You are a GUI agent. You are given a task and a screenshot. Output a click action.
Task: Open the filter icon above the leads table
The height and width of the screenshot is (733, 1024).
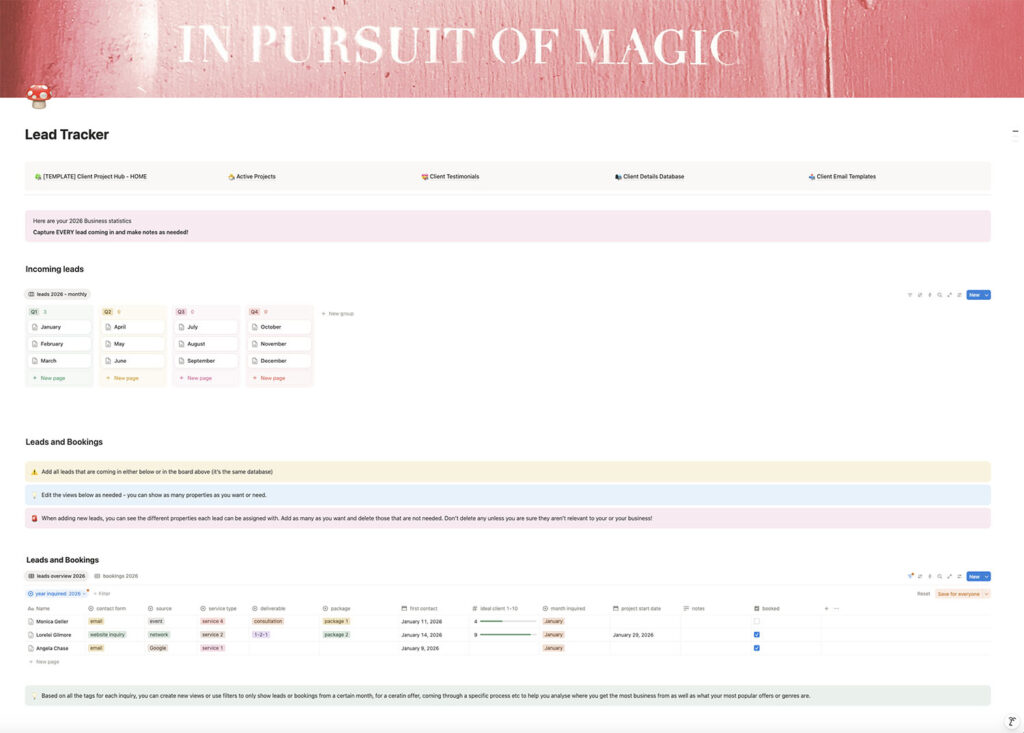tap(910, 576)
